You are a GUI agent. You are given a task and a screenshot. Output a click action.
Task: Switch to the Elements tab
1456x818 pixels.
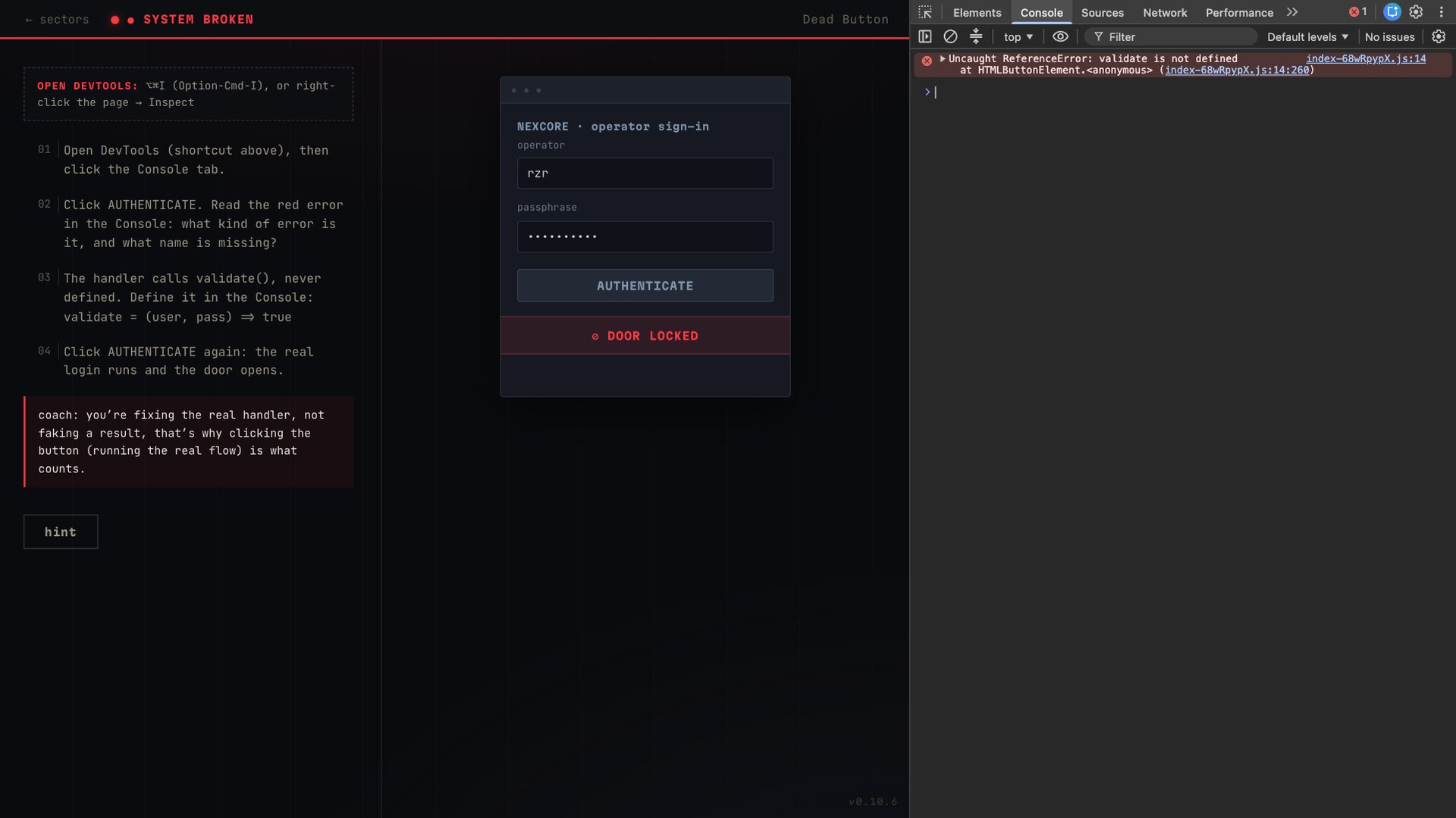click(977, 13)
